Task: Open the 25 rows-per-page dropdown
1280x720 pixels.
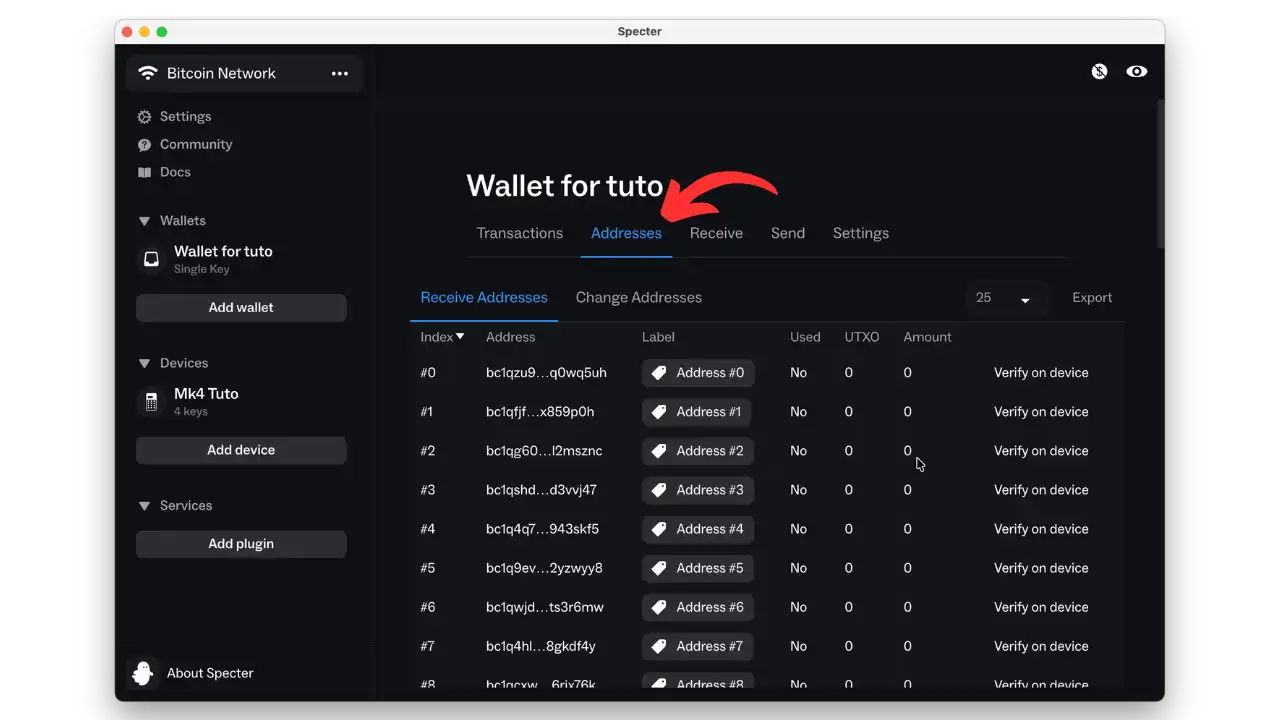Action: (1006, 298)
